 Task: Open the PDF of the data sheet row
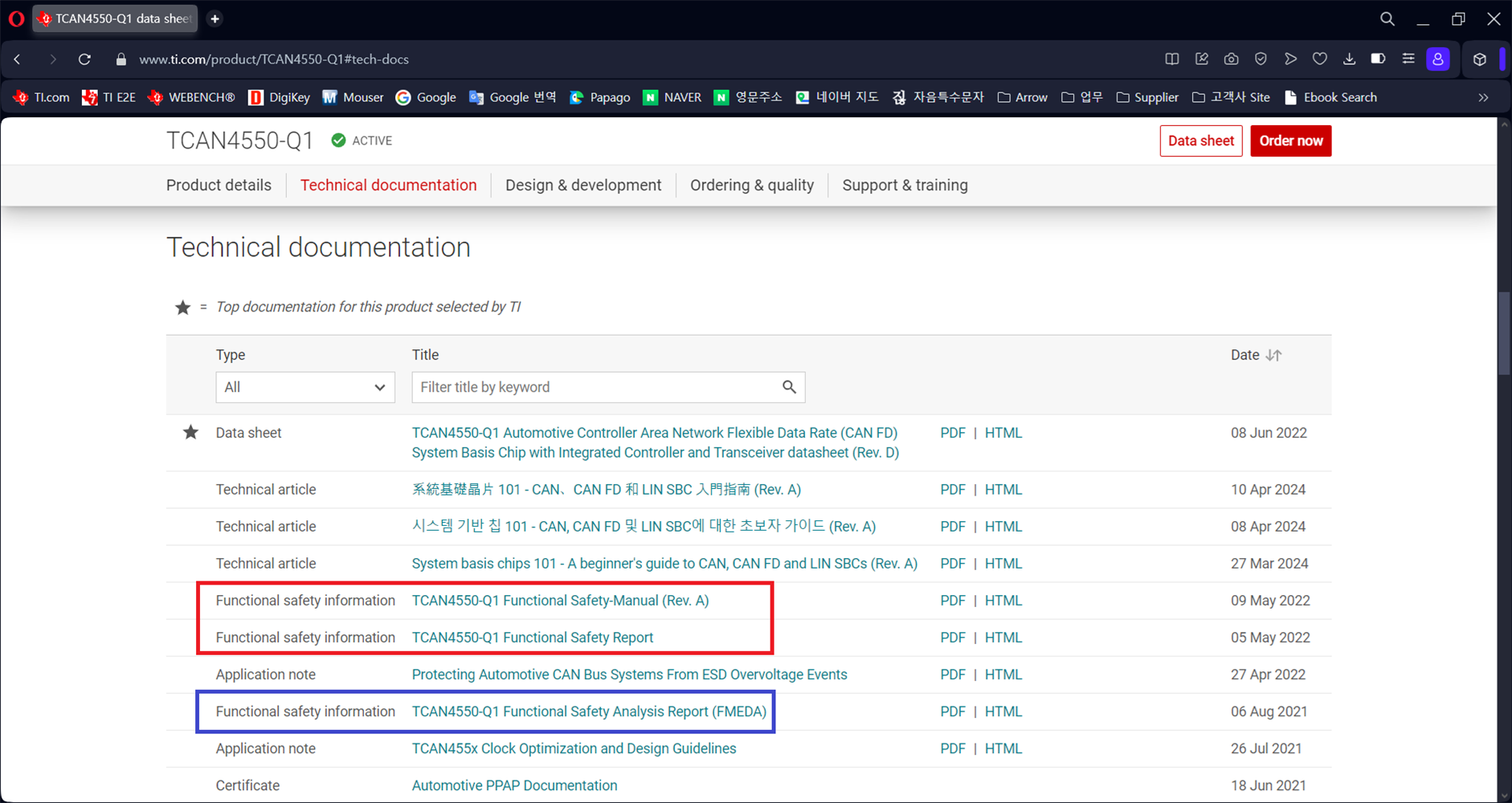pos(953,433)
